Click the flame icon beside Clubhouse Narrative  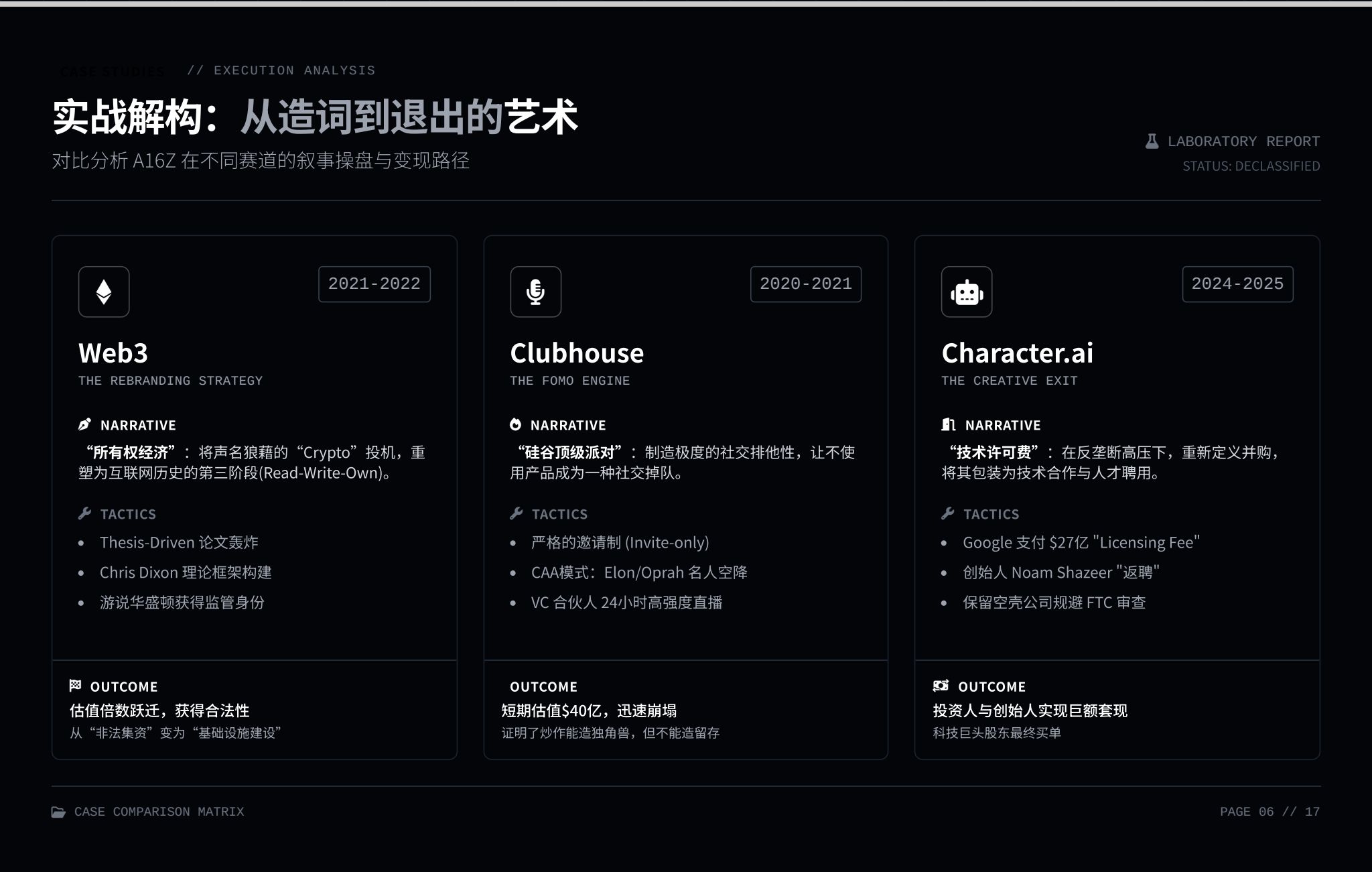coord(515,424)
